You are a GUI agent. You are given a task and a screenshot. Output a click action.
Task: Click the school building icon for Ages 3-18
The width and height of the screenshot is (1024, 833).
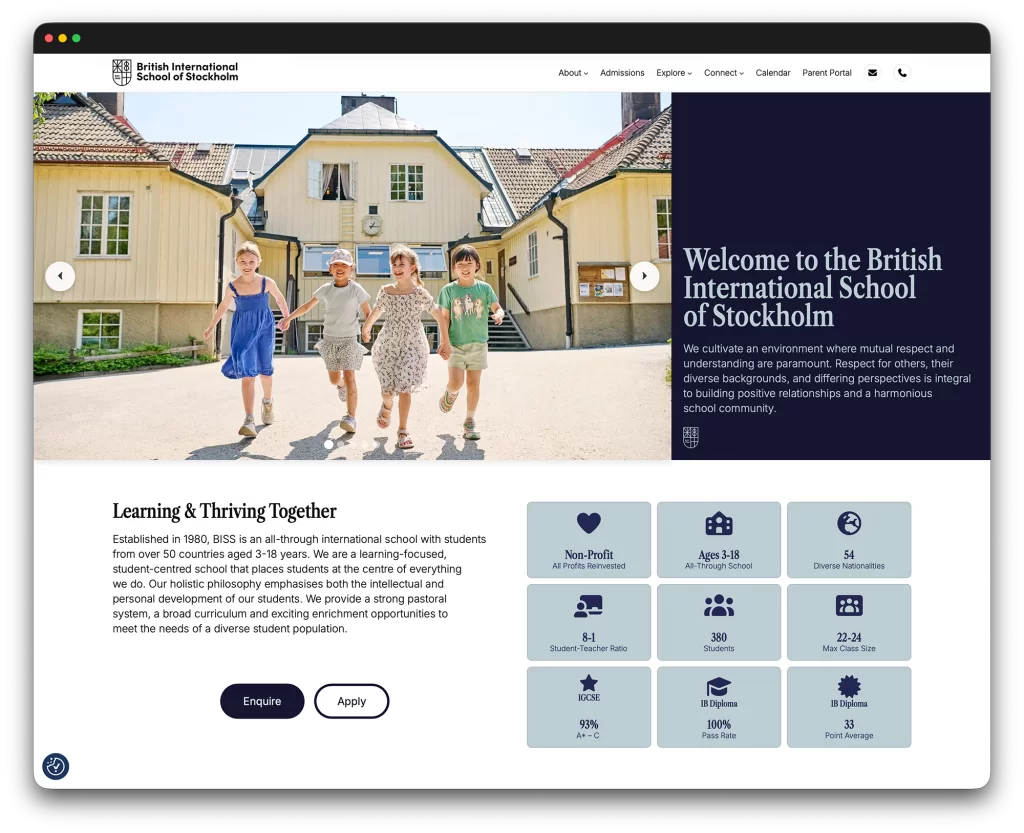[x=719, y=523]
